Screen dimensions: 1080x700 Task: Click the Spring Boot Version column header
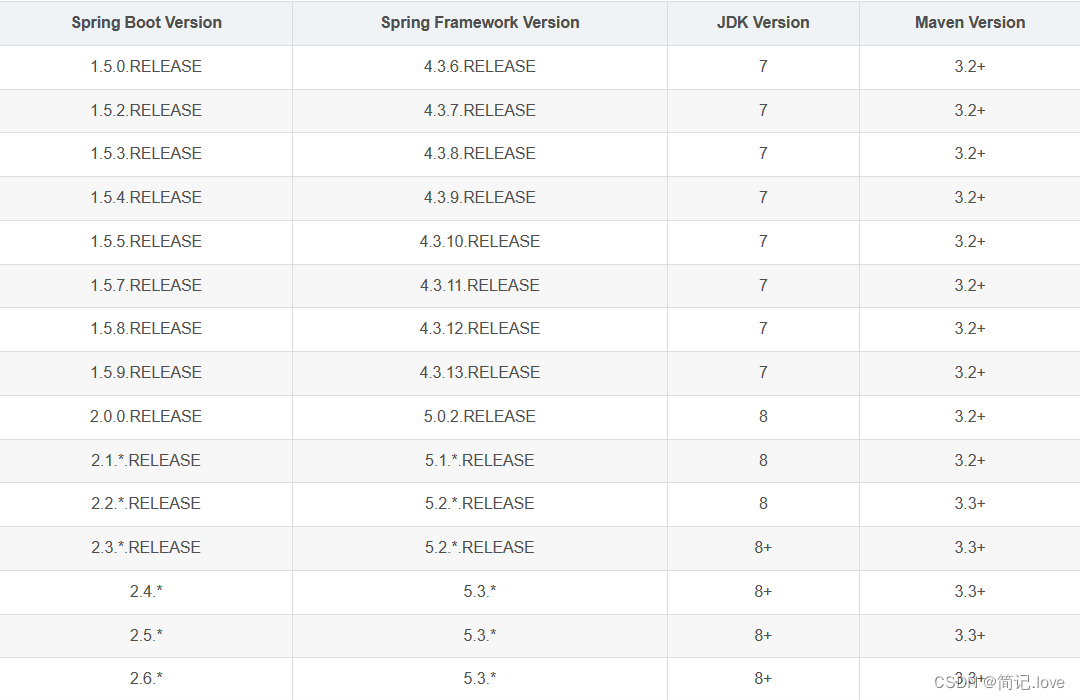coord(146,23)
